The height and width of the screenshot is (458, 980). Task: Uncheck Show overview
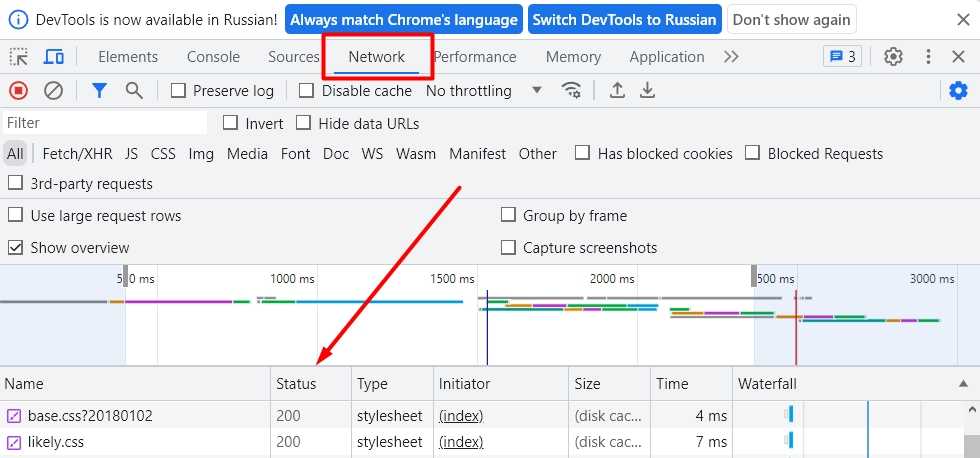point(15,247)
